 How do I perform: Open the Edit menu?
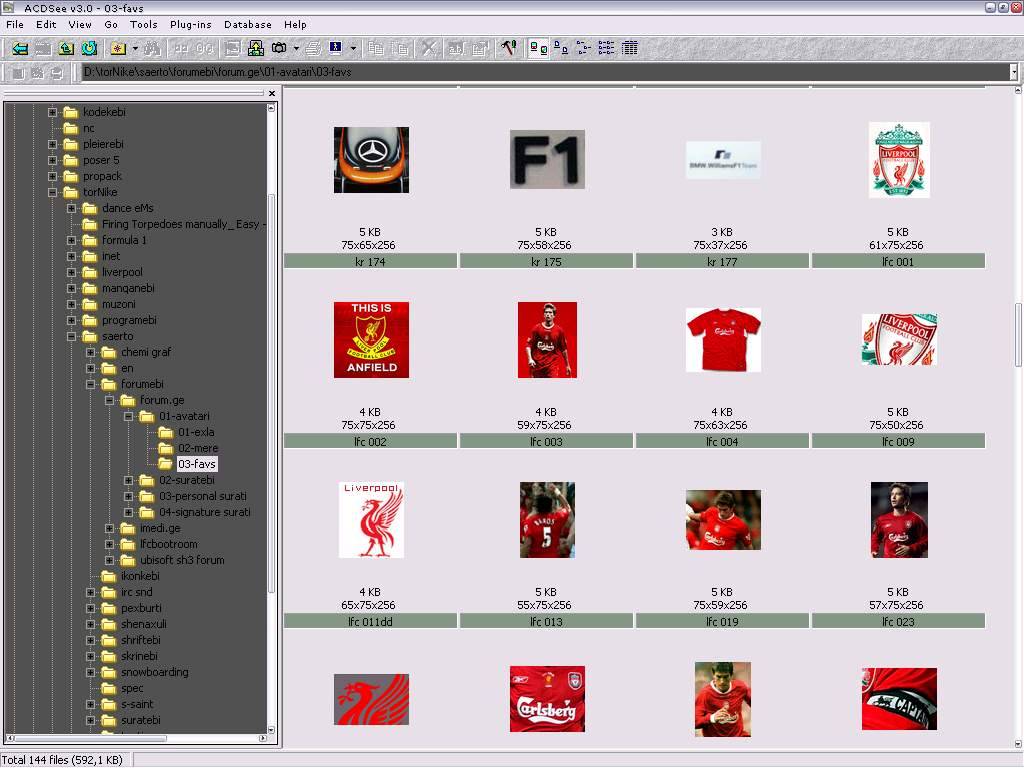(46, 25)
